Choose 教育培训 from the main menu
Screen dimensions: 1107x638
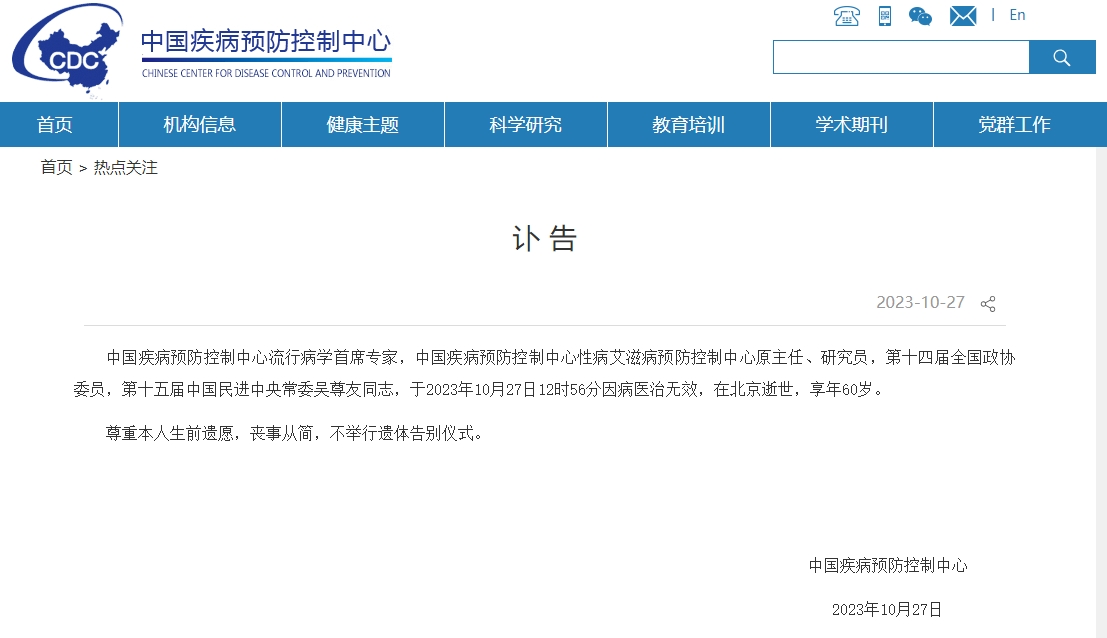[x=689, y=125]
